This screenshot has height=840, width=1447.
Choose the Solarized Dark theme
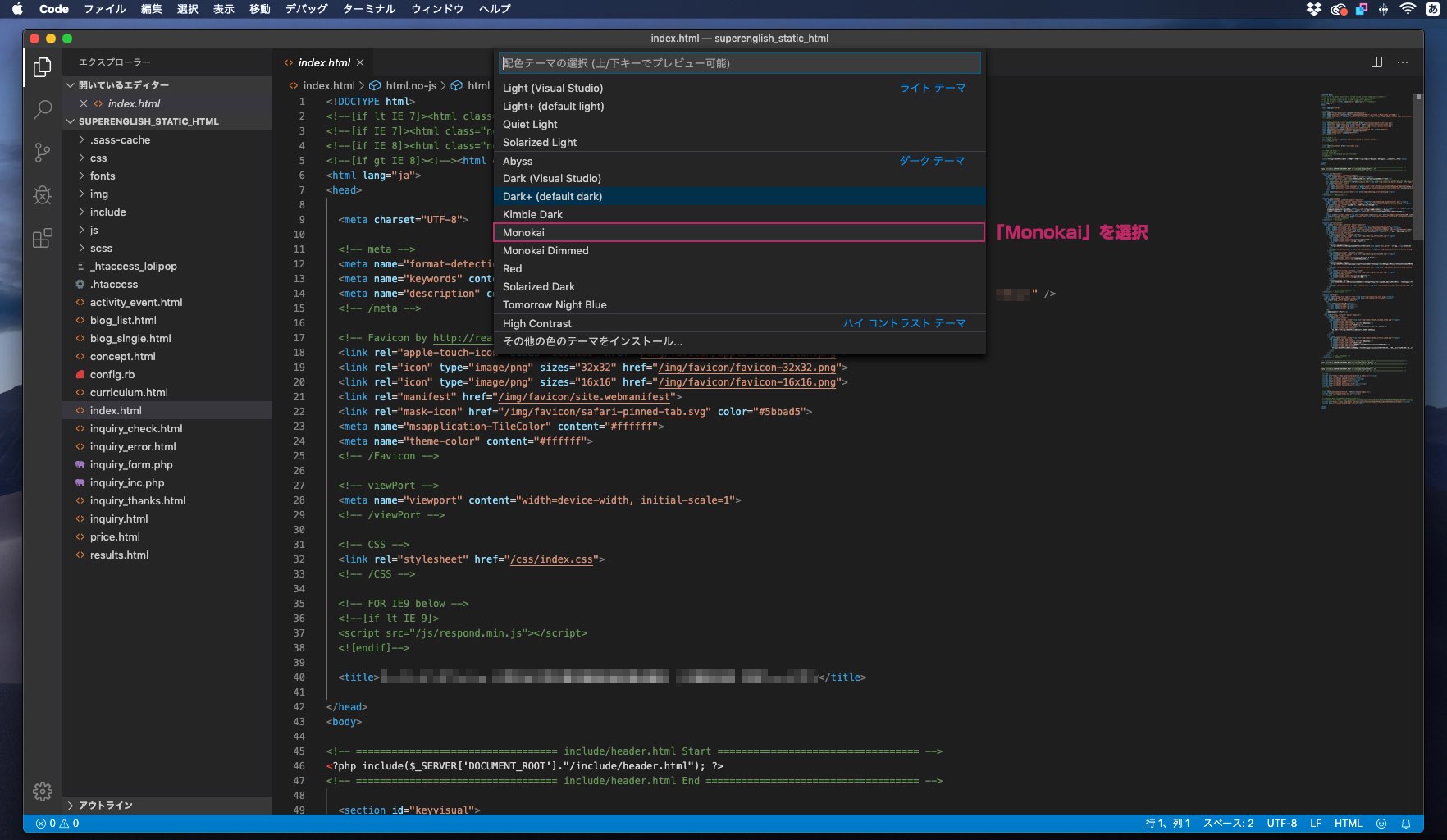click(538, 286)
